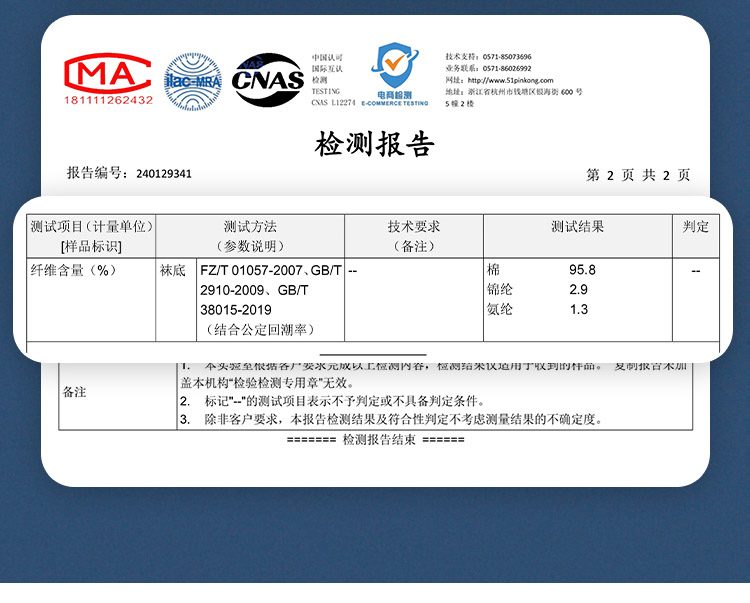Screen dimensions: 750x603
Task: Click the '[样品标识]' header label
Action: click(x=91, y=246)
